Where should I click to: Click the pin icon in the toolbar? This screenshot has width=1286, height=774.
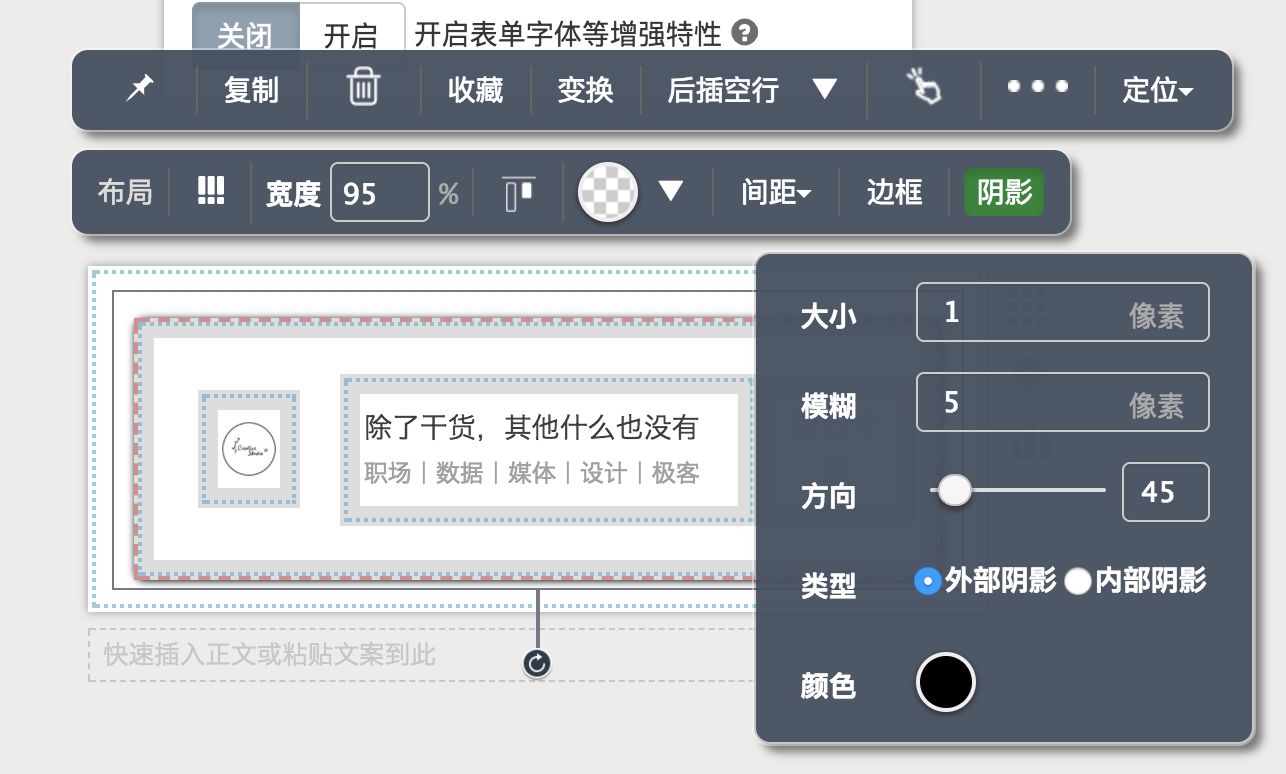pos(139,89)
